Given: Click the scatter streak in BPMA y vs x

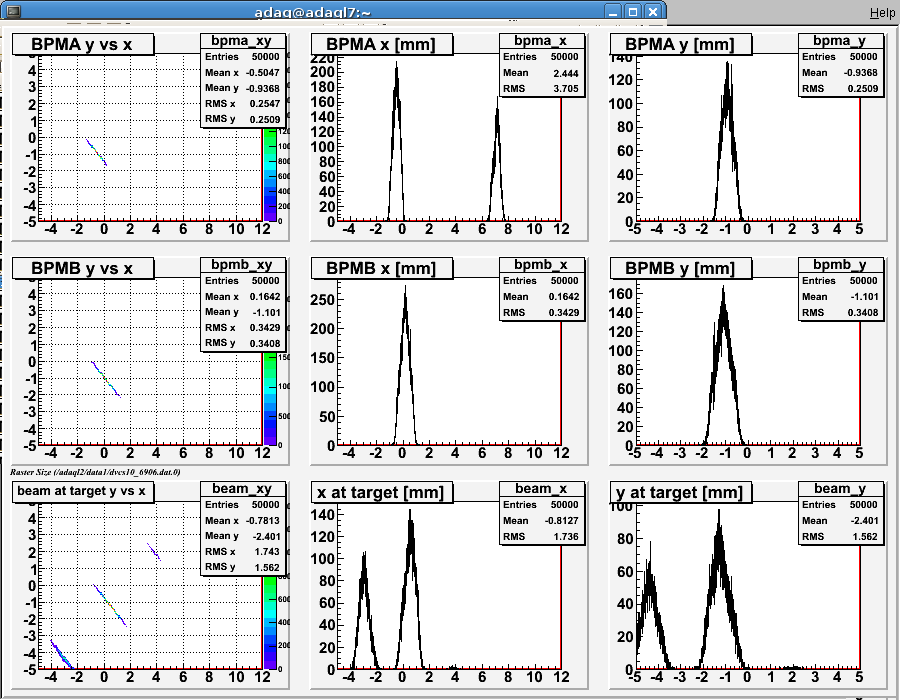Looking at the screenshot, I should [96, 152].
